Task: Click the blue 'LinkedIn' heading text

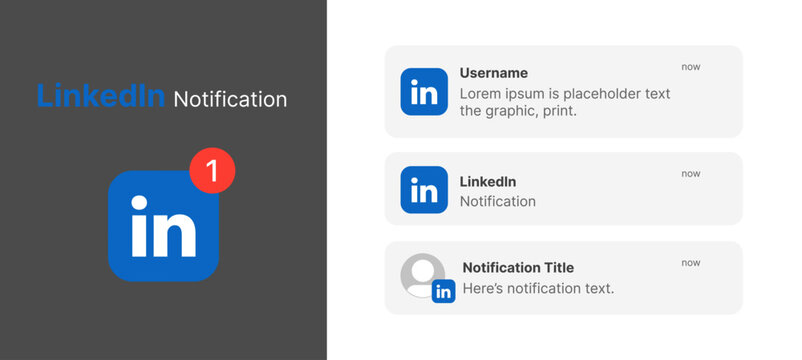Action: click(x=101, y=96)
